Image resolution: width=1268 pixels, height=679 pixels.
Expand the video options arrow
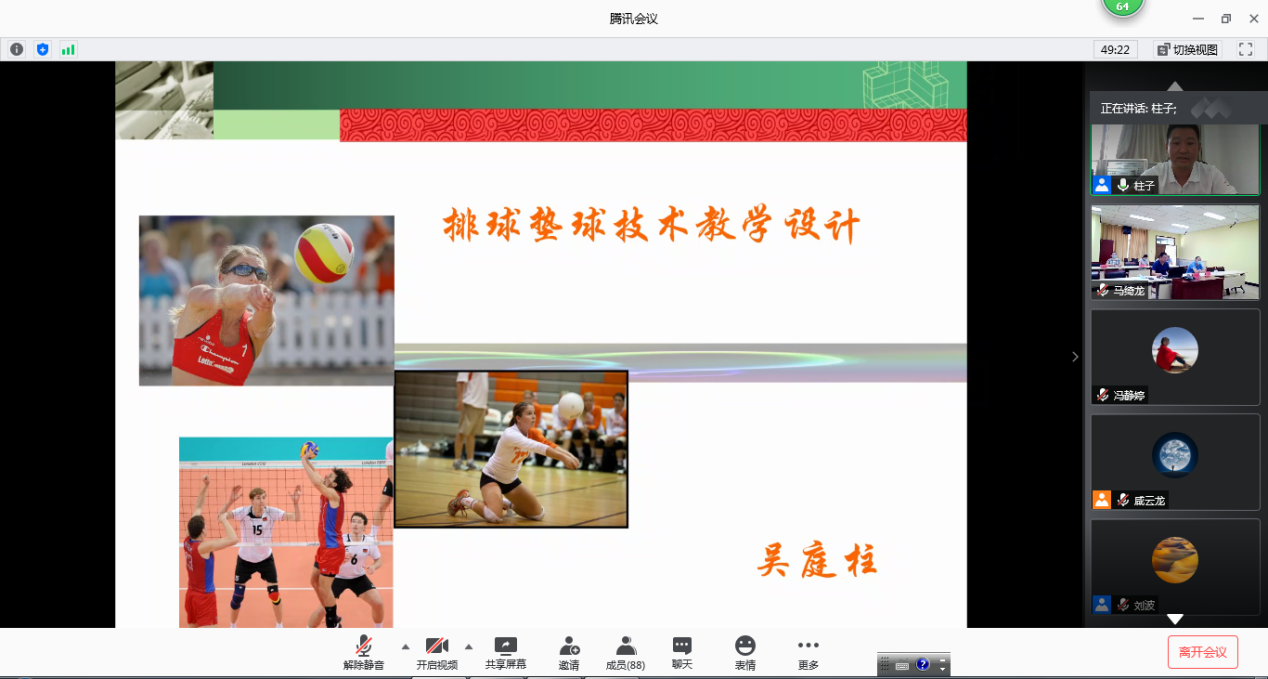click(468, 646)
